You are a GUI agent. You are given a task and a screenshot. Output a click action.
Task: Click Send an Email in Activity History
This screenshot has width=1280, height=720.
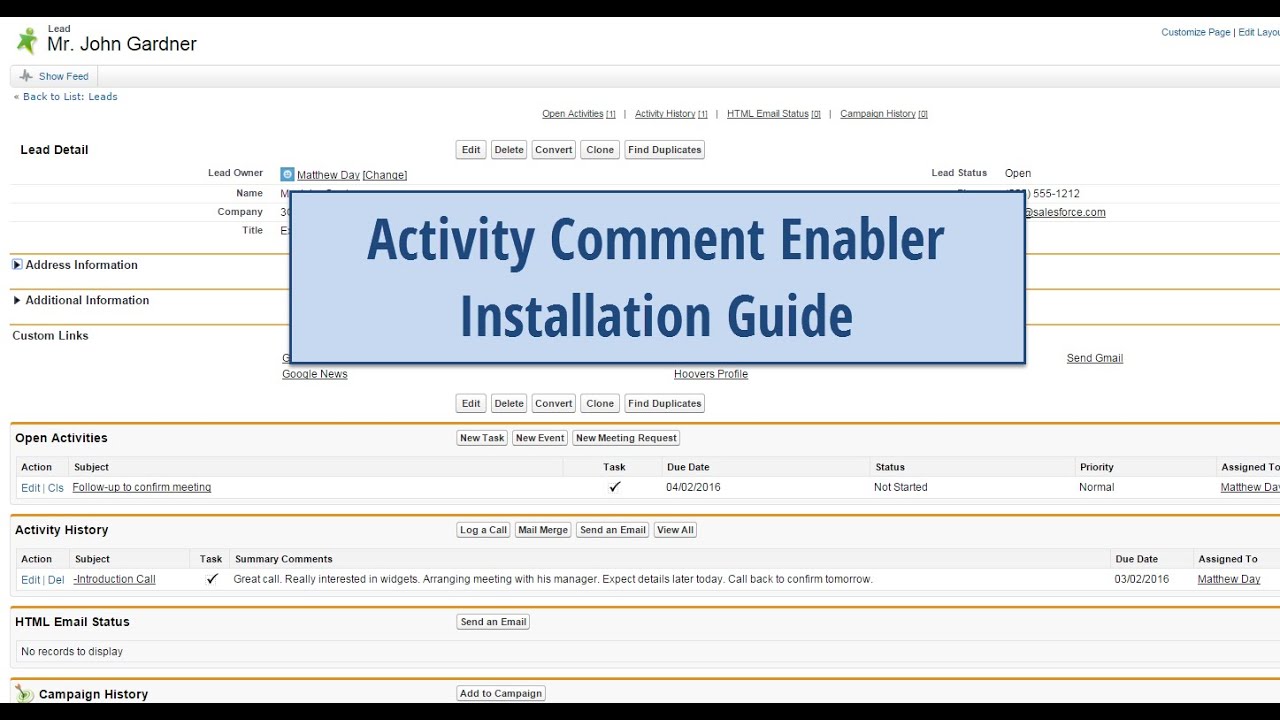613,530
